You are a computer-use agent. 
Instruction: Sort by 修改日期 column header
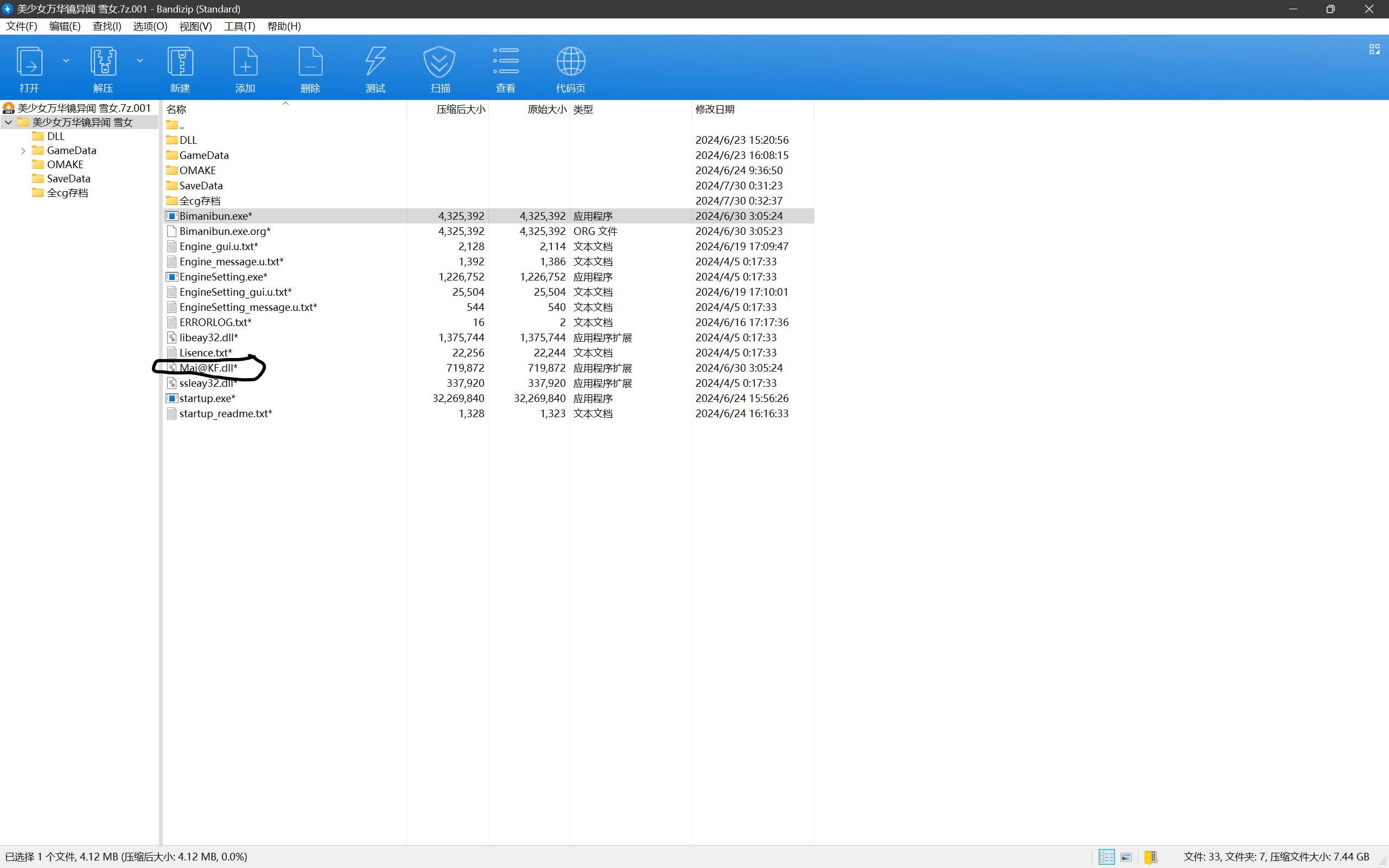[715, 109]
